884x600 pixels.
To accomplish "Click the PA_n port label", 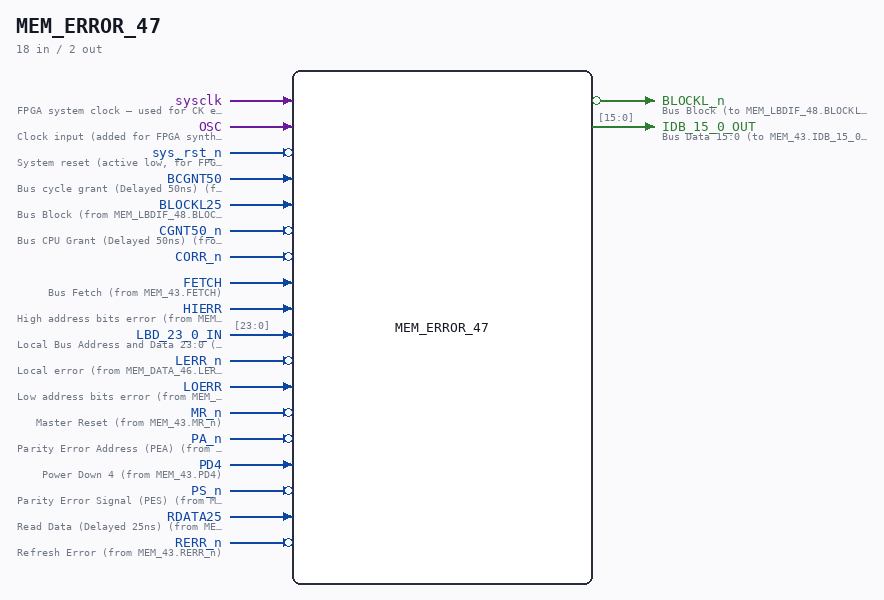I will click(x=206, y=438).
